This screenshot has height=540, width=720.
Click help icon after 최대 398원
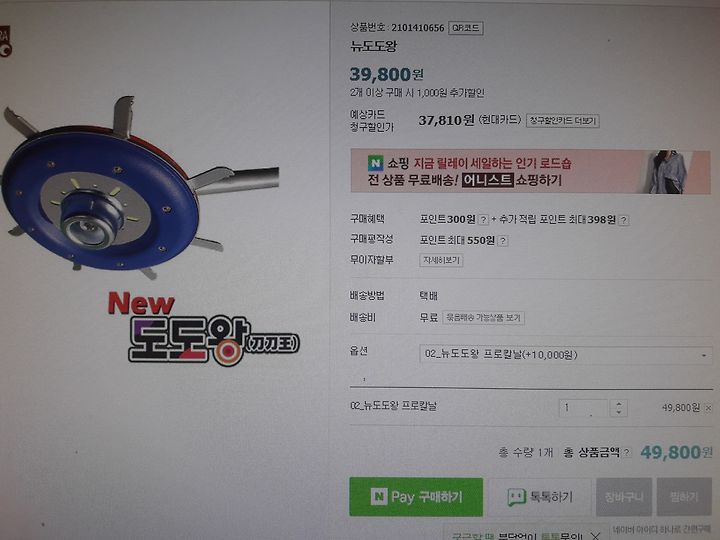624,220
